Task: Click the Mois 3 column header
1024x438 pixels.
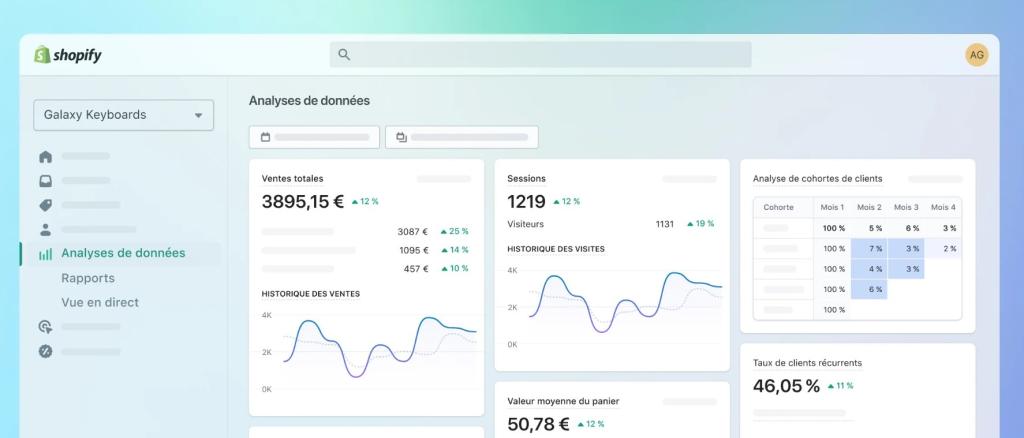Action: pyautogui.click(x=906, y=207)
